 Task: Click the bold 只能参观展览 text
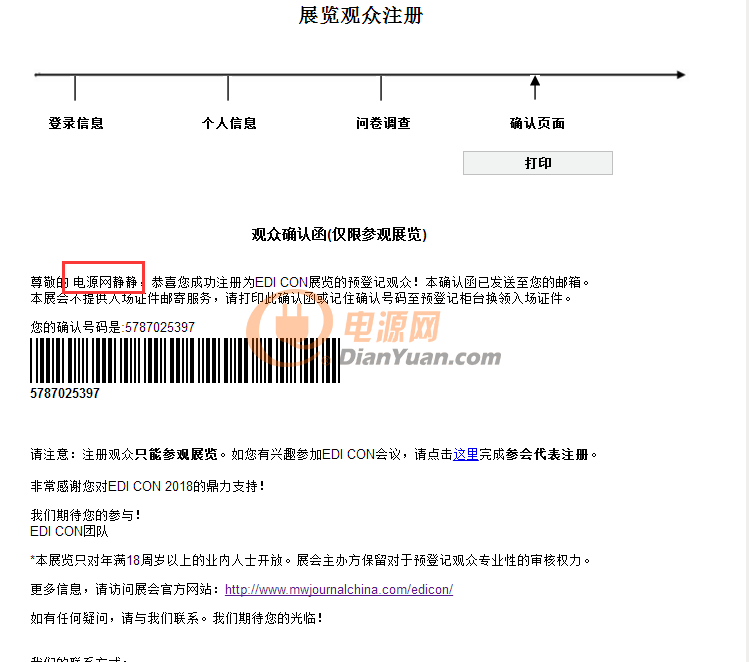[176, 454]
